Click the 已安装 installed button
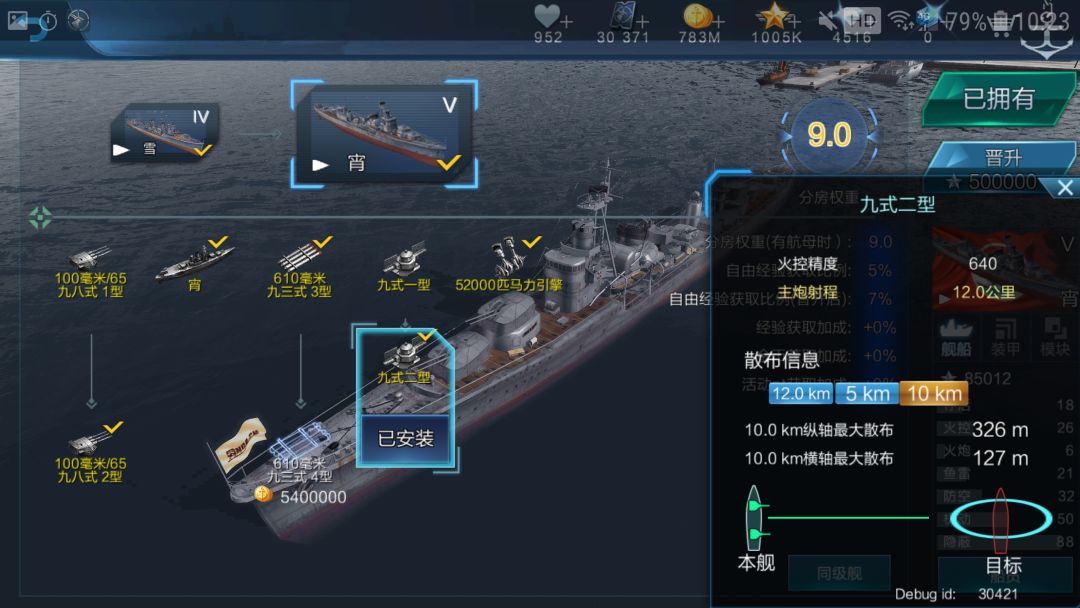This screenshot has height=608, width=1080. pyautogui.click(x=406, y=439)
